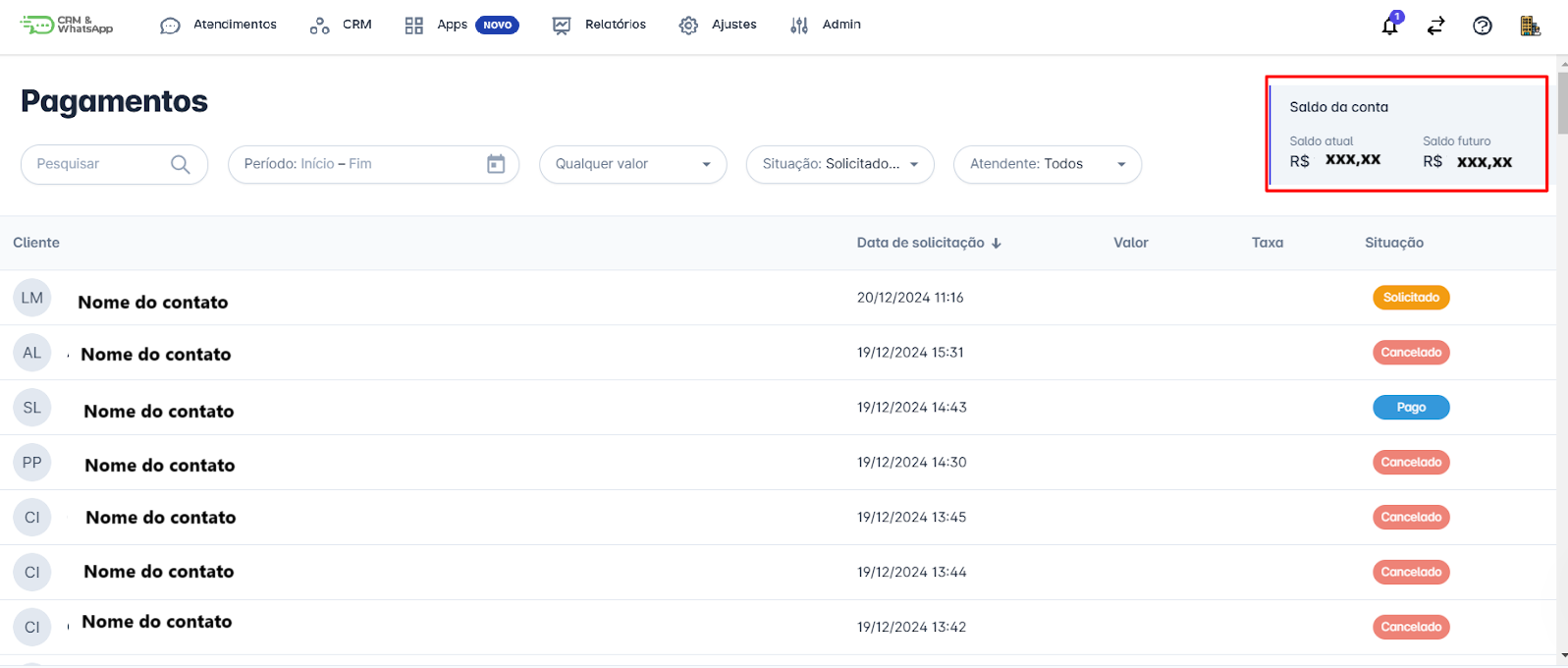Viewport: 1568px width, 668px height.
Task: Click the blue Pago status badge
Action: pos(1411,408)
